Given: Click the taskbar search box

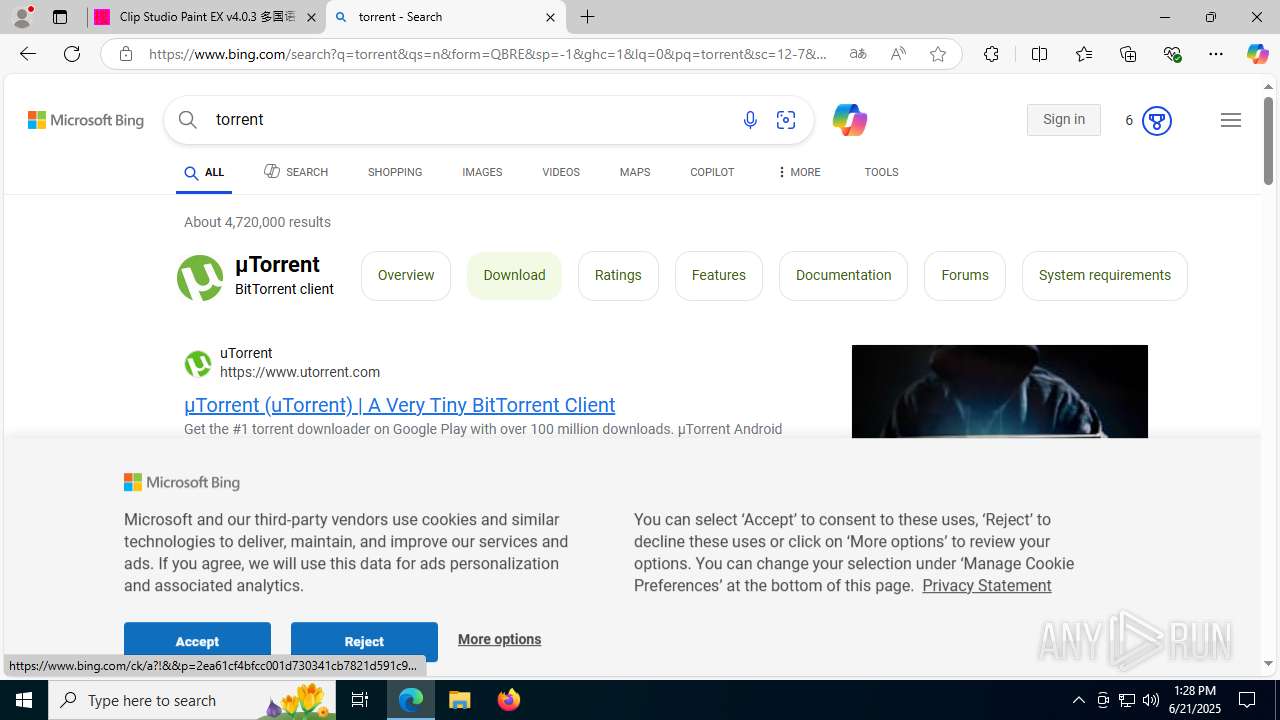Looking at the screenshot, I should 192,700.
